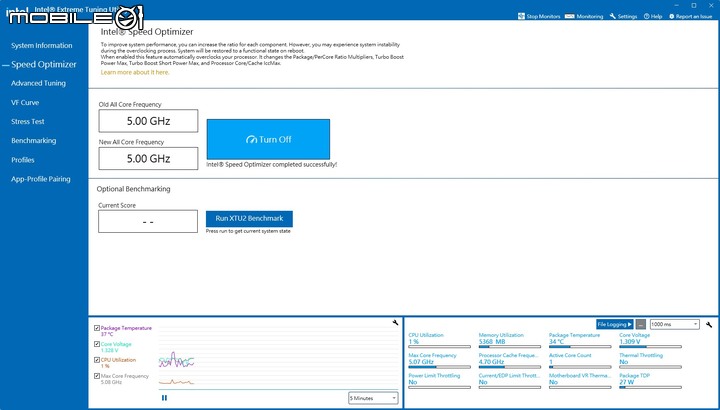
Task: Open graph settings wrench icon
Action: (395, 323)
